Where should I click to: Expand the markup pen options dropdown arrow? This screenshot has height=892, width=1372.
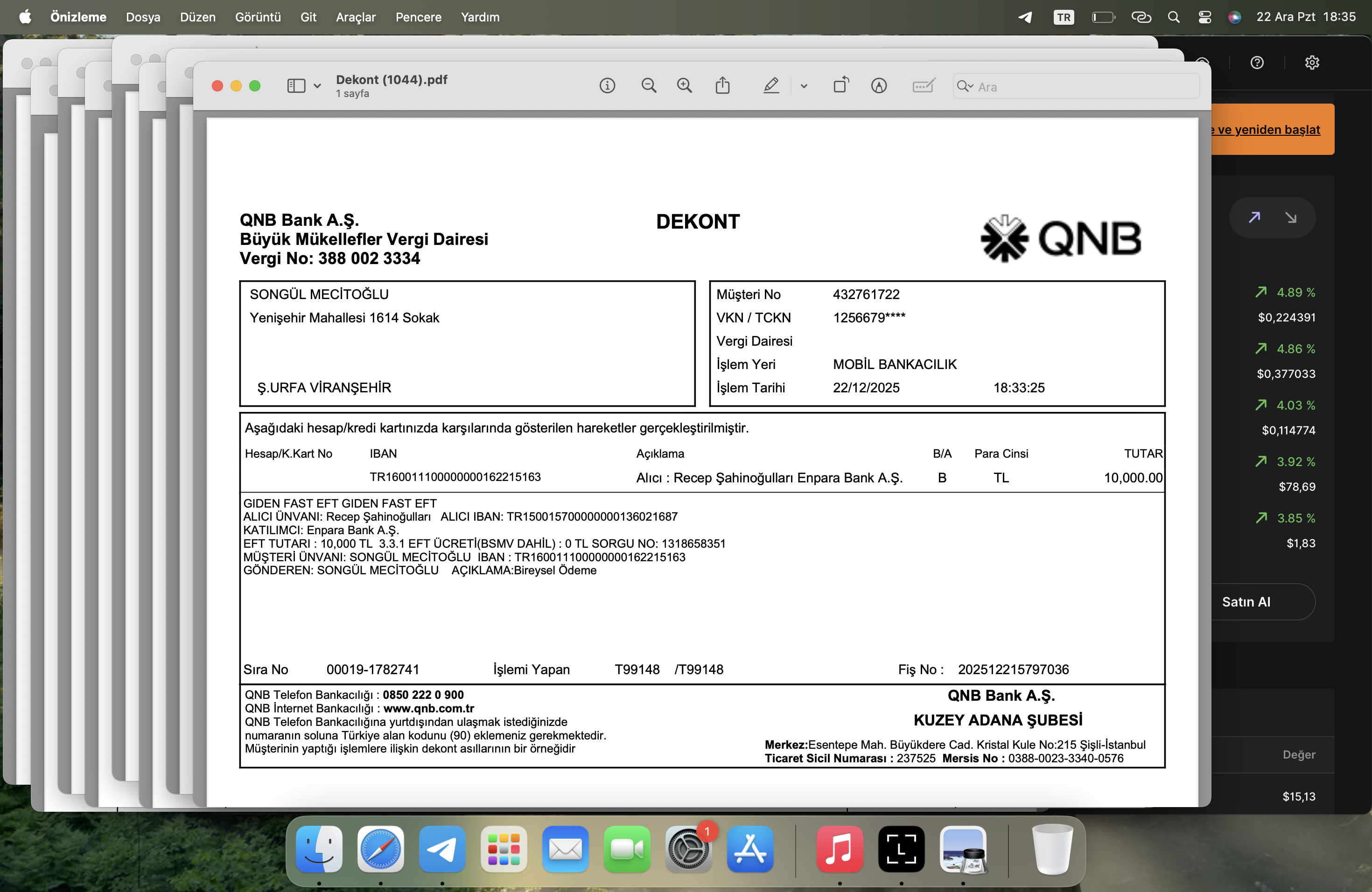point(804,86)
